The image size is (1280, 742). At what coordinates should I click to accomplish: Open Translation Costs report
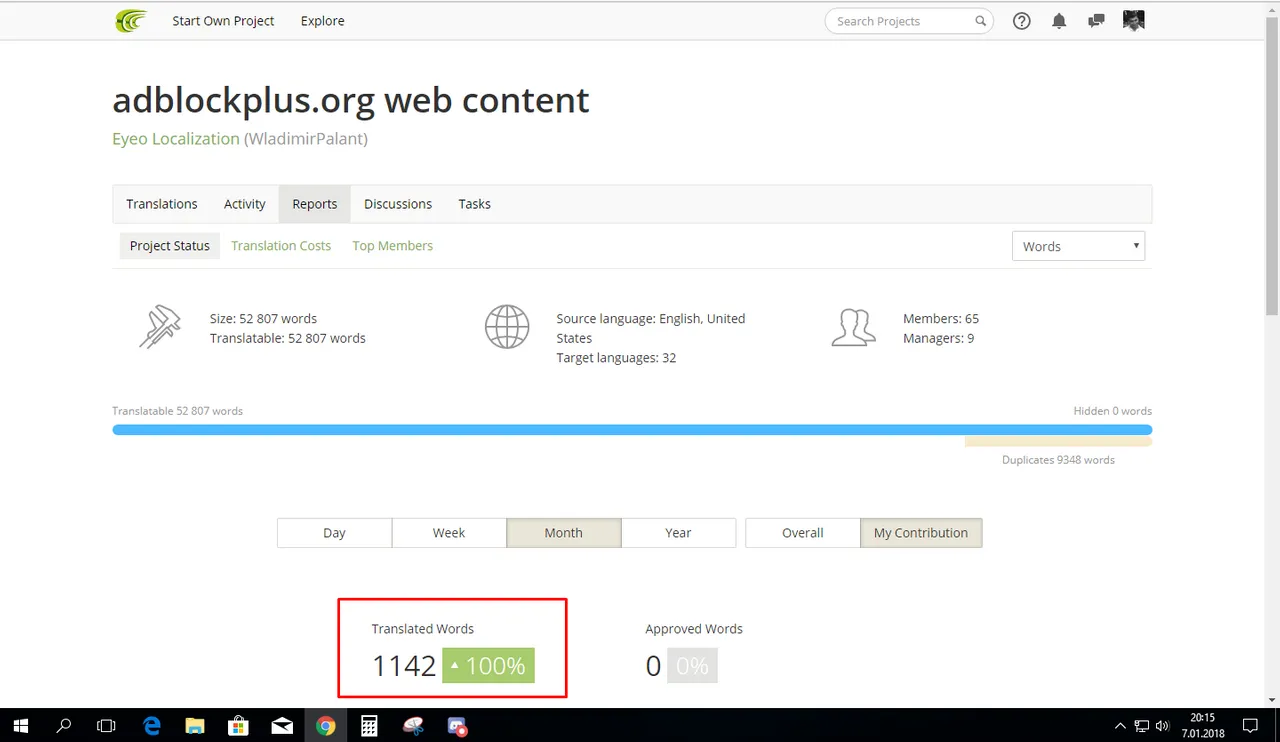click(281, 246)
